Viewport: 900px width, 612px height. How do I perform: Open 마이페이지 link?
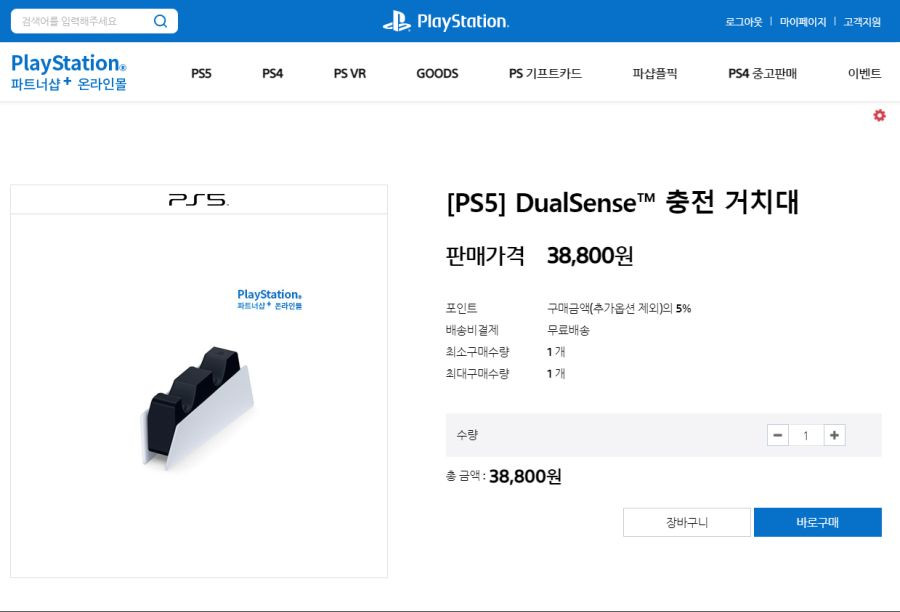coord(803,22)
